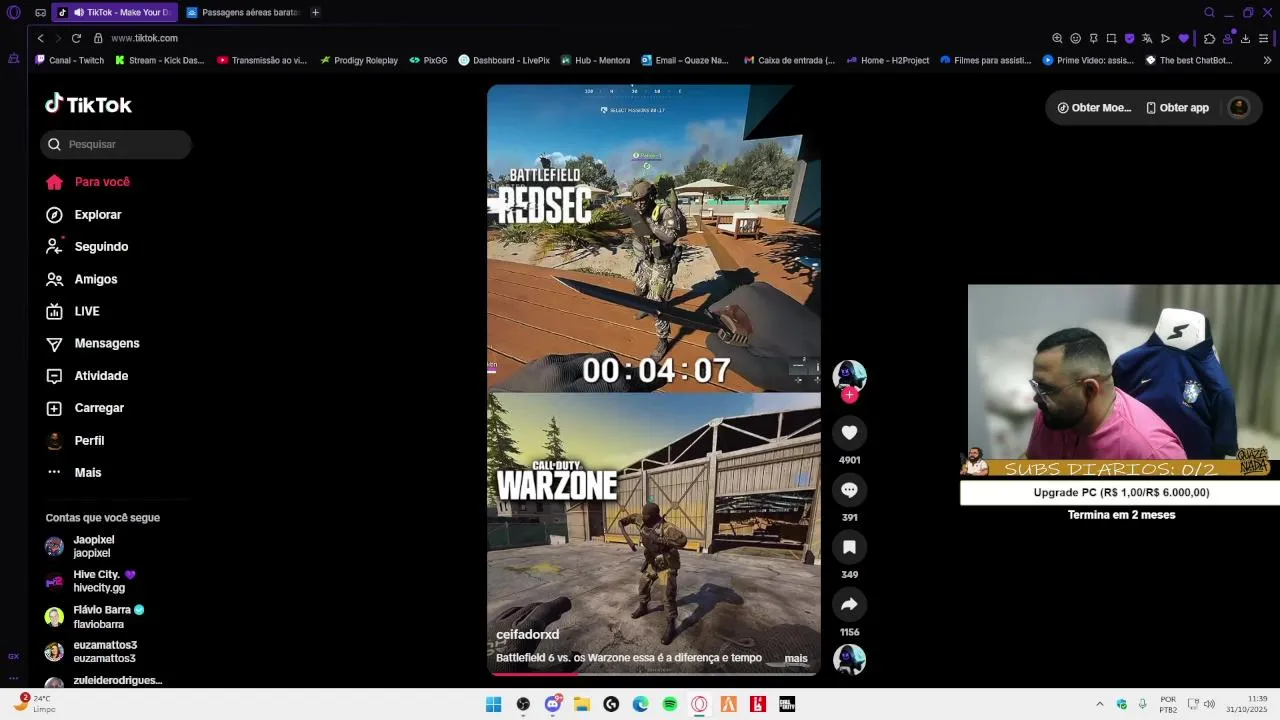Open the profile avatar menu at top right
This screenshot has height=720, width=1280.
coord(1238,108)
